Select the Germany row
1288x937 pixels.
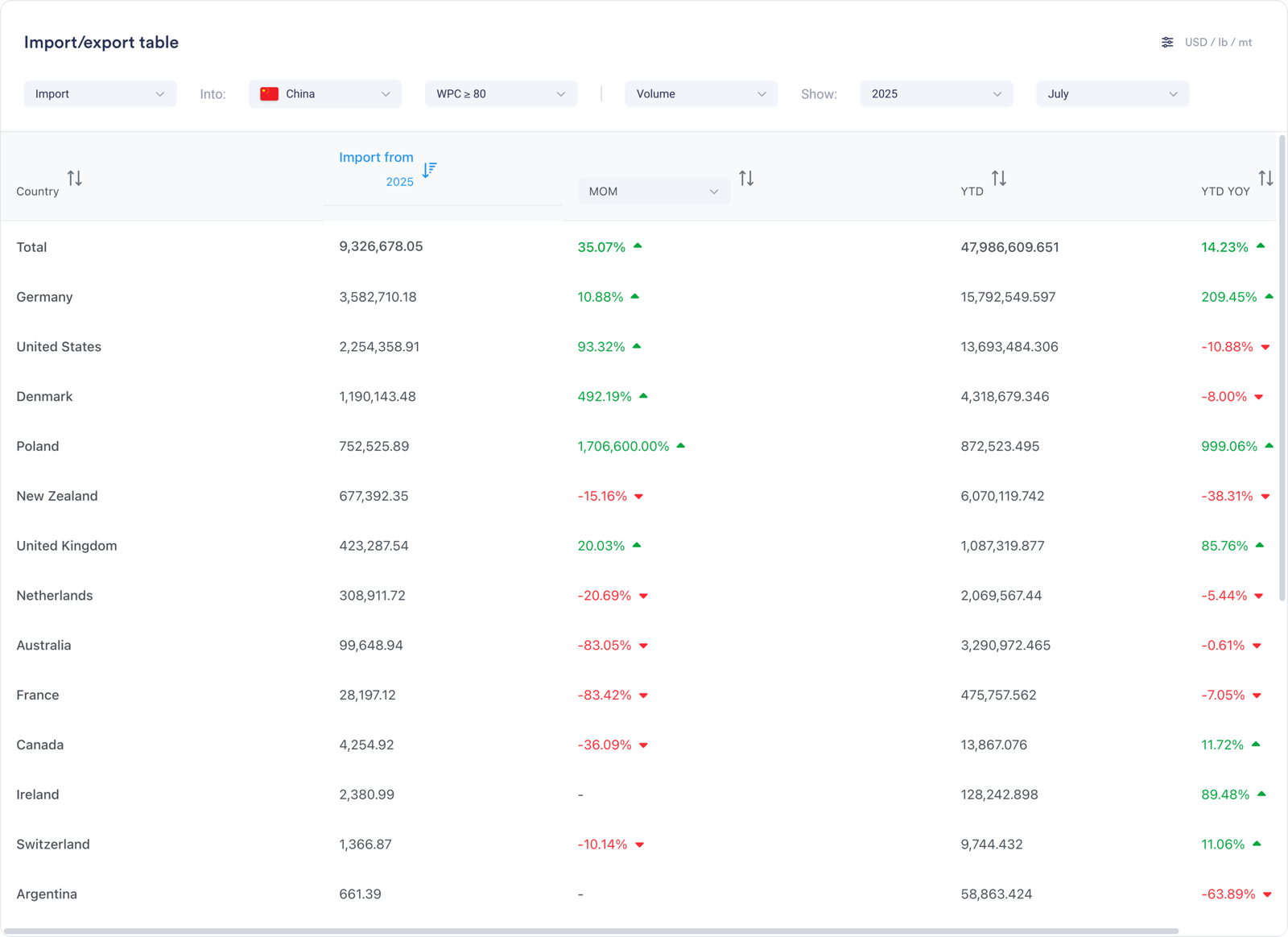click(x=45, y=297)
